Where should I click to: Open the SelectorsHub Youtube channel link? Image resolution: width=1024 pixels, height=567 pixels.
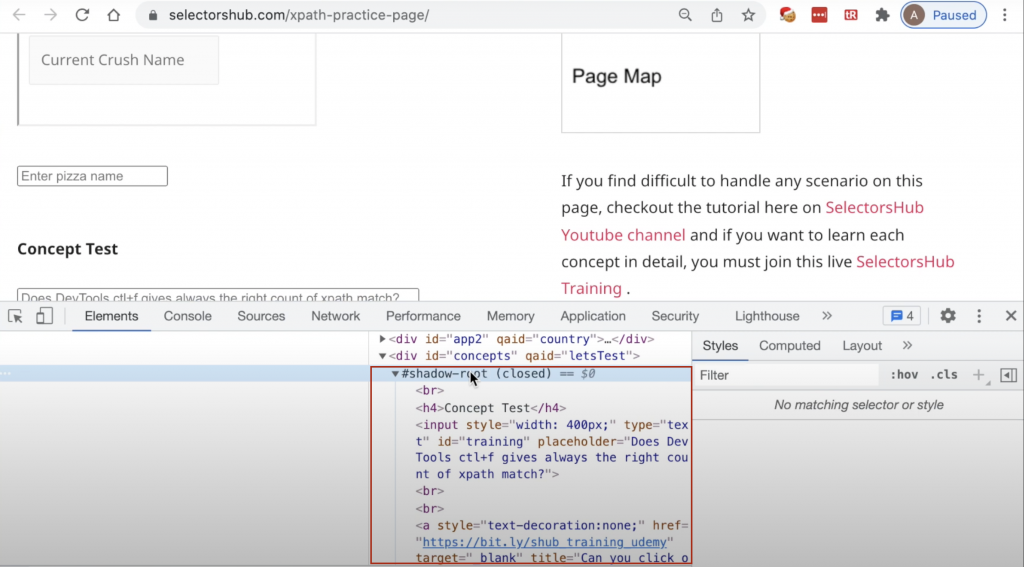[x=623, y=235]
